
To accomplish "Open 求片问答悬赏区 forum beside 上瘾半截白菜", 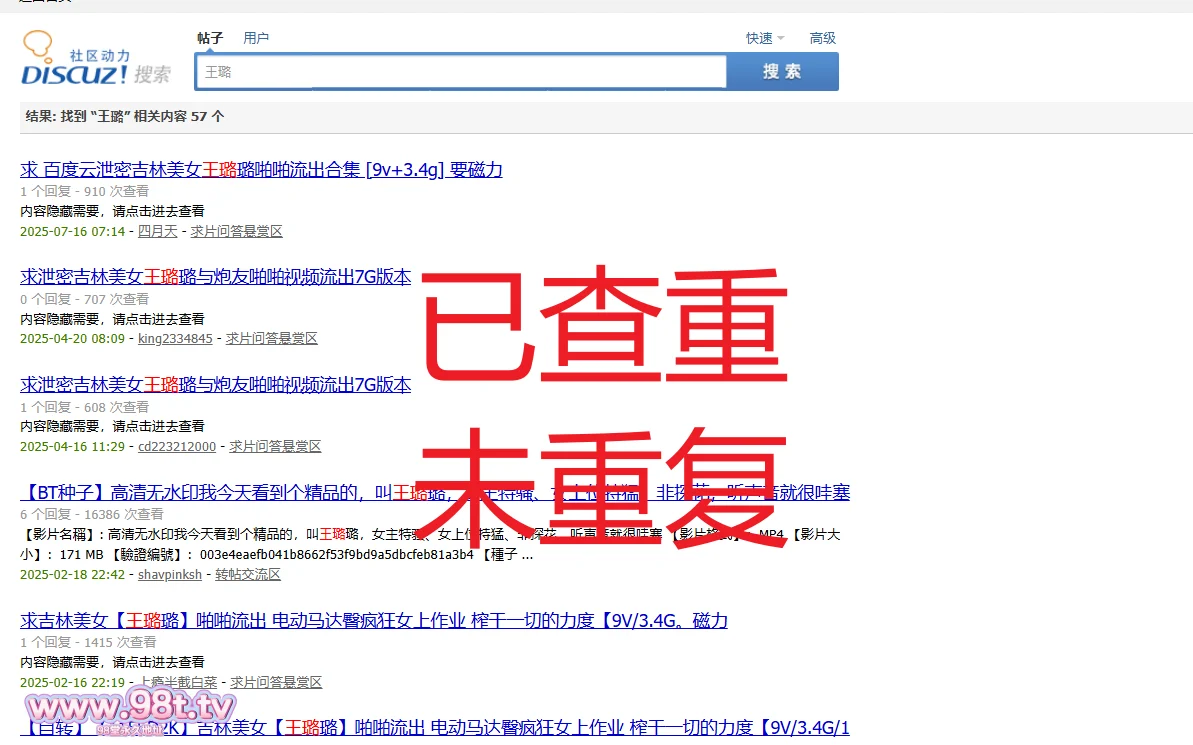I will [277, 682].
